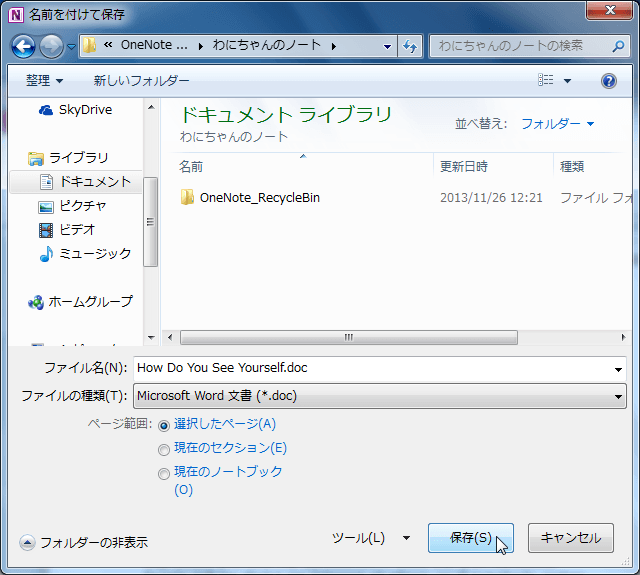Click the ピクチャ picture icon
The width and height of the screenshot is (640, 575).
pyautogui.click(x=46, y=207)
